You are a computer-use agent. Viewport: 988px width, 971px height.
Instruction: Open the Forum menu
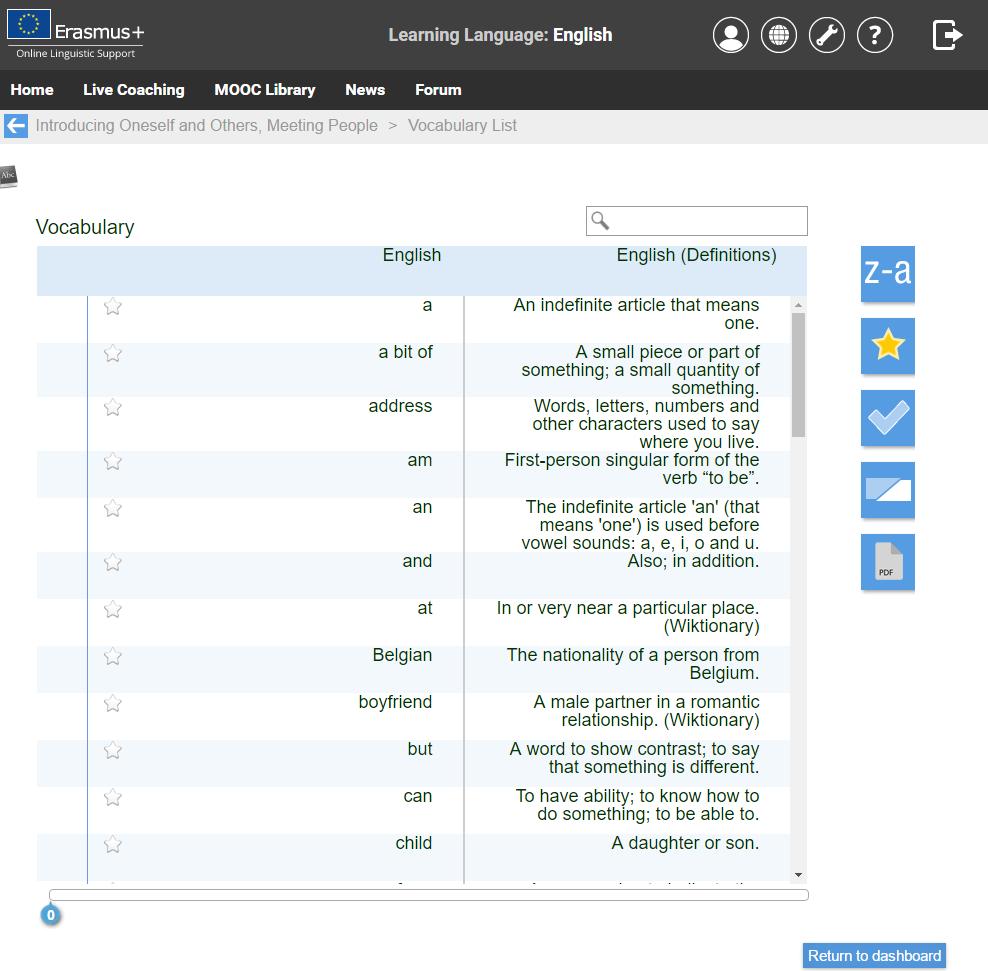pos(438,90)
